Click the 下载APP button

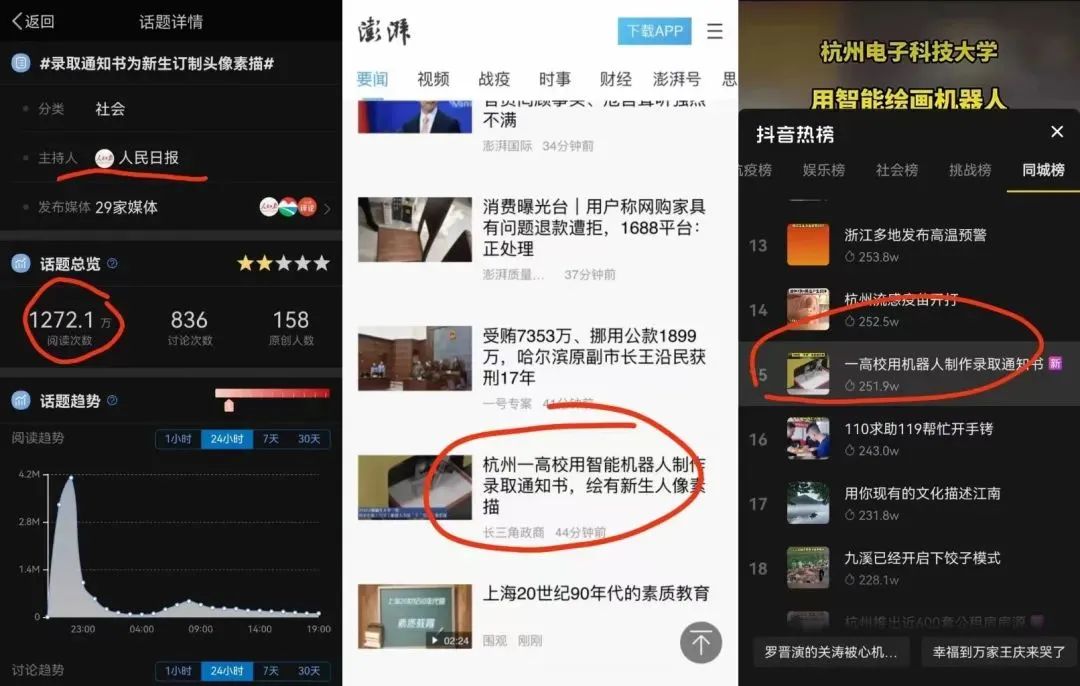tap(654, 31)
